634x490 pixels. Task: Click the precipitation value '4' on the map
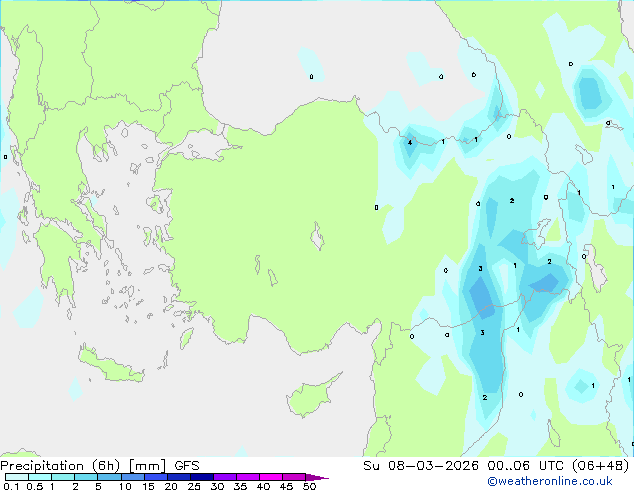click(x=410, y=142)
